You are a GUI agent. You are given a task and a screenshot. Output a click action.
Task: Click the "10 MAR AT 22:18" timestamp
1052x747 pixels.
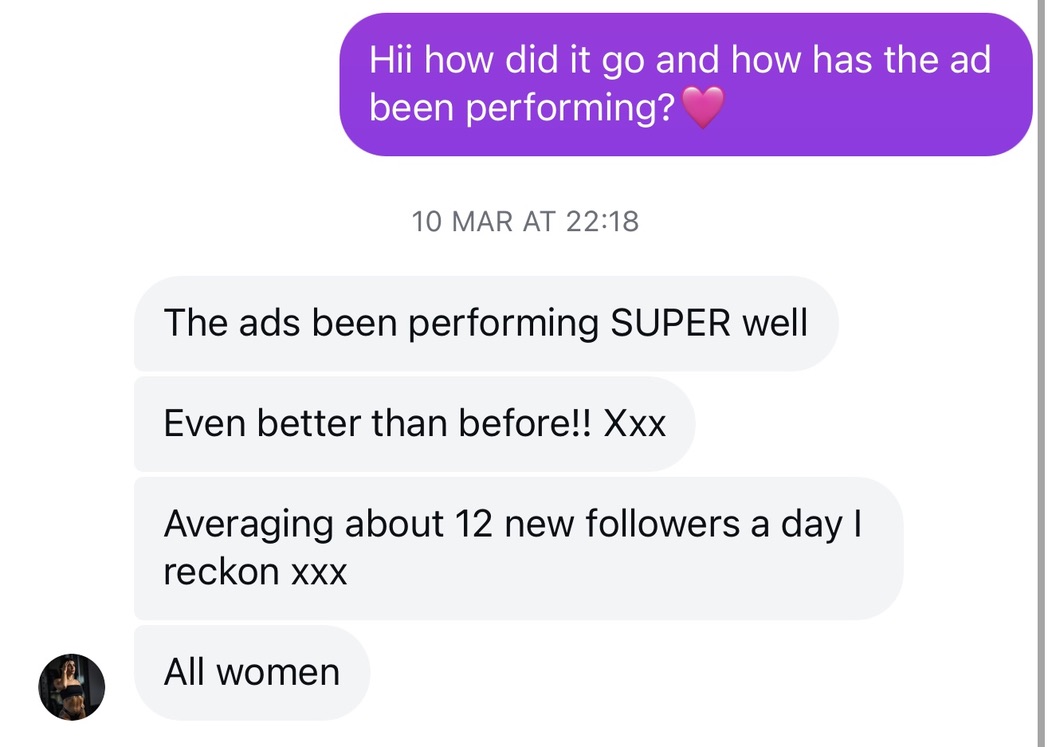[527, 221]
